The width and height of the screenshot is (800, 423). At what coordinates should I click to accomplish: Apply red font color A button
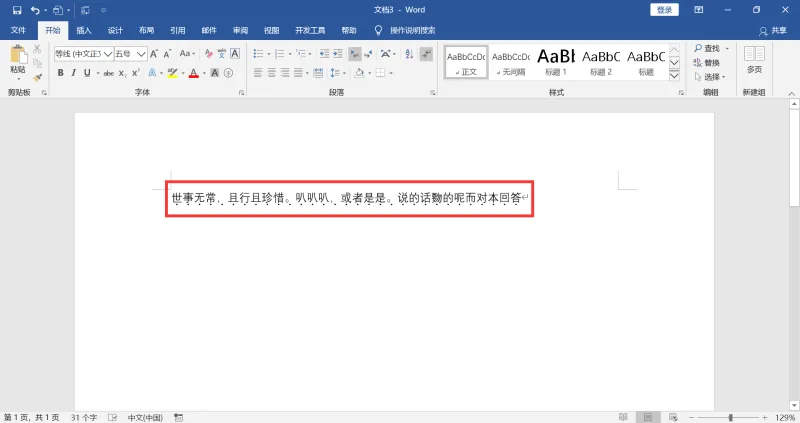tap(194, 73)
